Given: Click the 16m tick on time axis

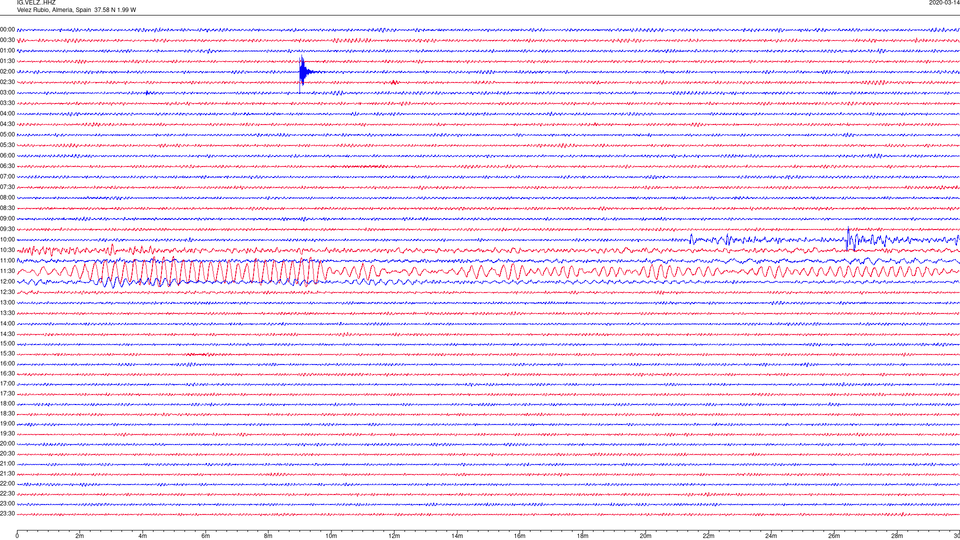Looking at the screenshot, I should [520, 536].
